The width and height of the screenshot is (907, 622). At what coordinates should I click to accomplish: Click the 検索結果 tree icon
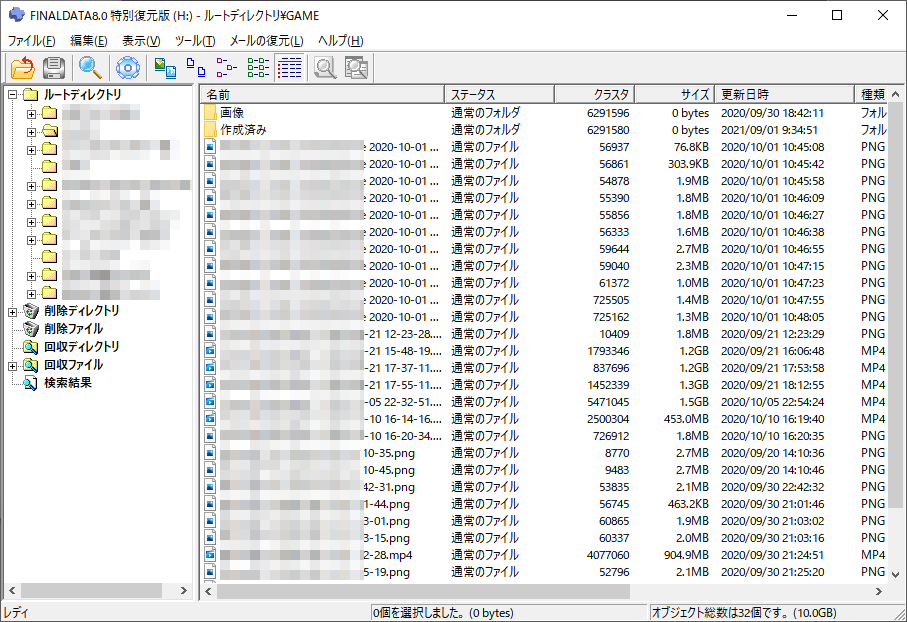(31, 382)
